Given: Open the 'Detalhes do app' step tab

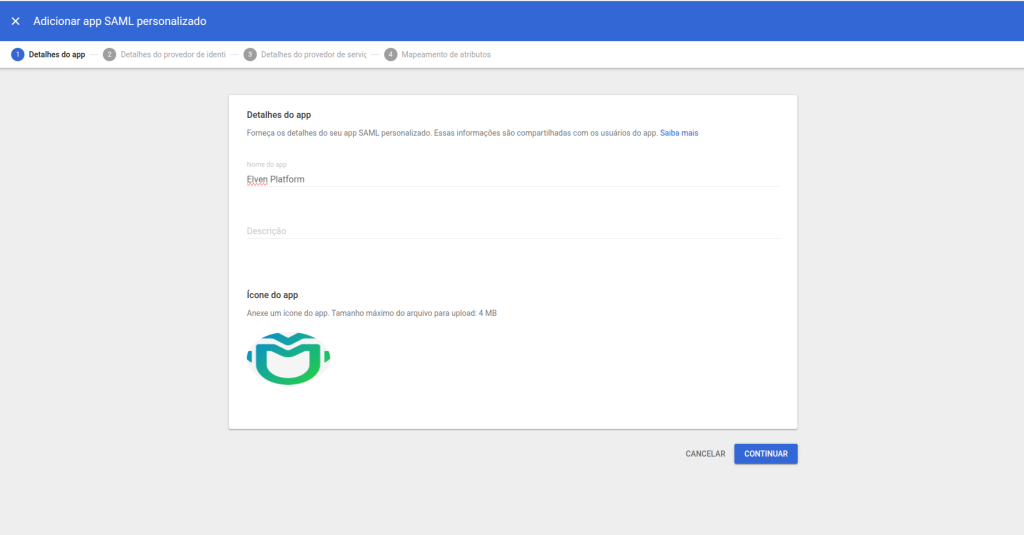Looking at the screenshot, I should [57, 54].
